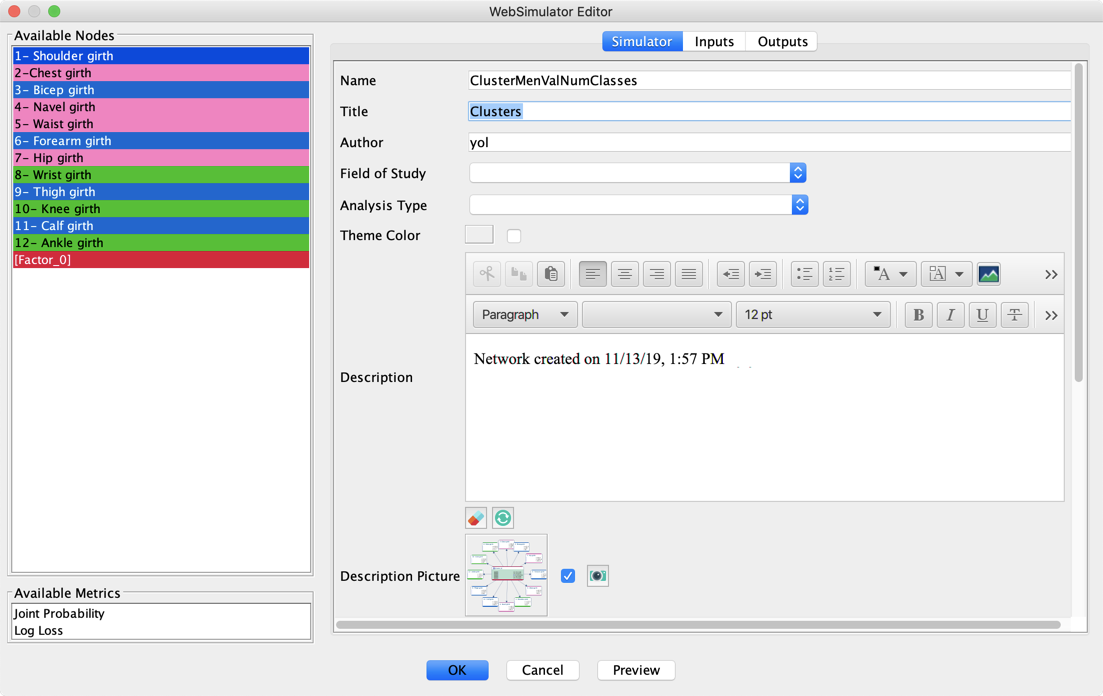Click the eraser icon below the description
Image resolution: width=1103 pixels, height=696 pixels.
pos(476,518)
